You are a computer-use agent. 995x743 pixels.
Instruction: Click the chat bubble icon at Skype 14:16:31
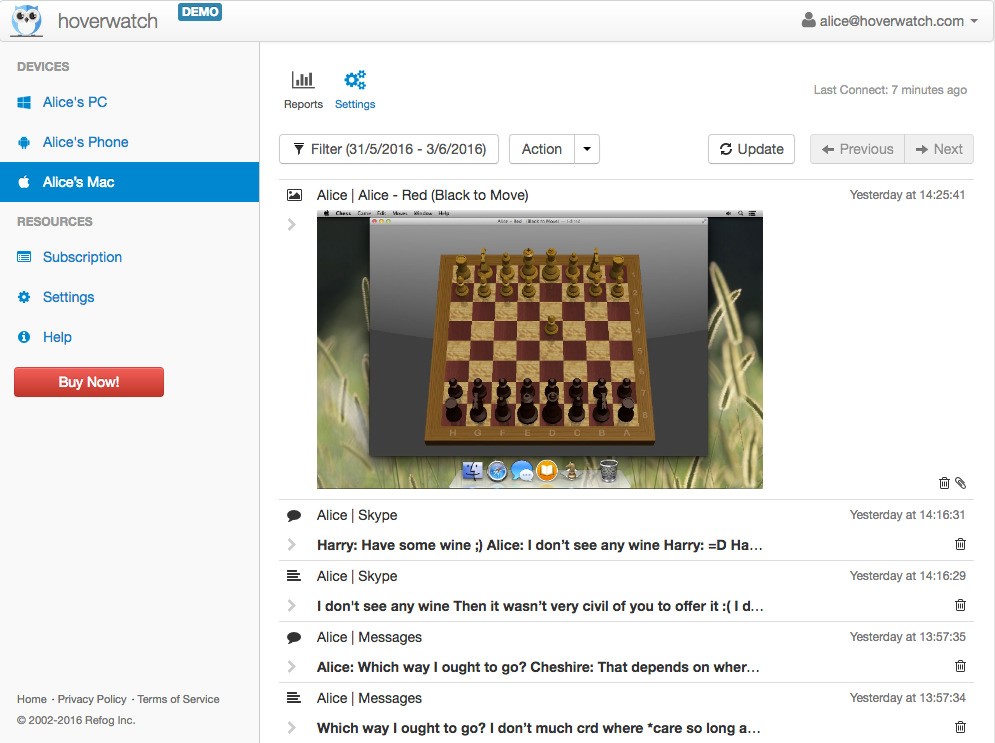coord(294,515)
